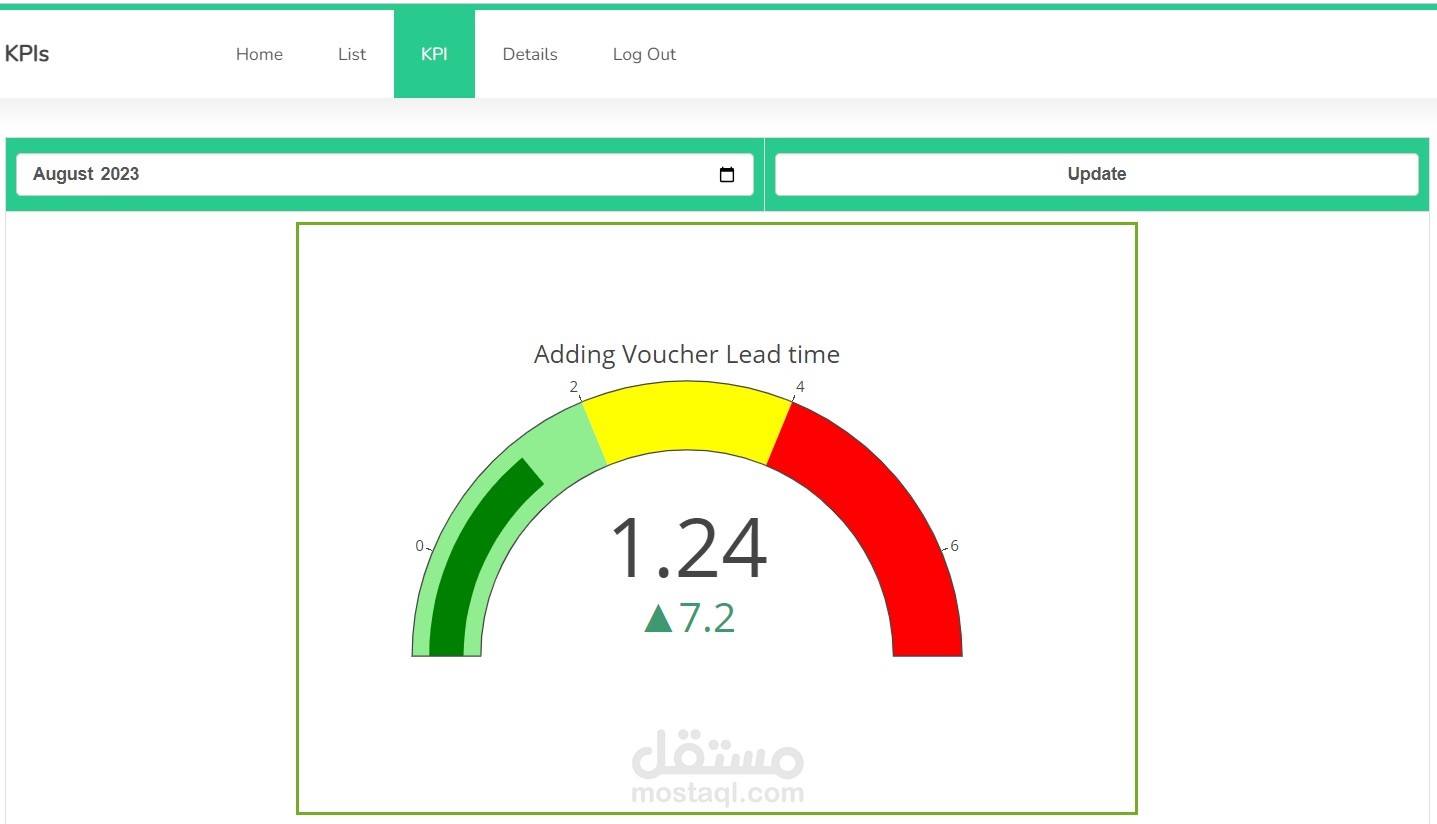Click the KPIs brand logo

pyautogui.click(x=27, y=53)
